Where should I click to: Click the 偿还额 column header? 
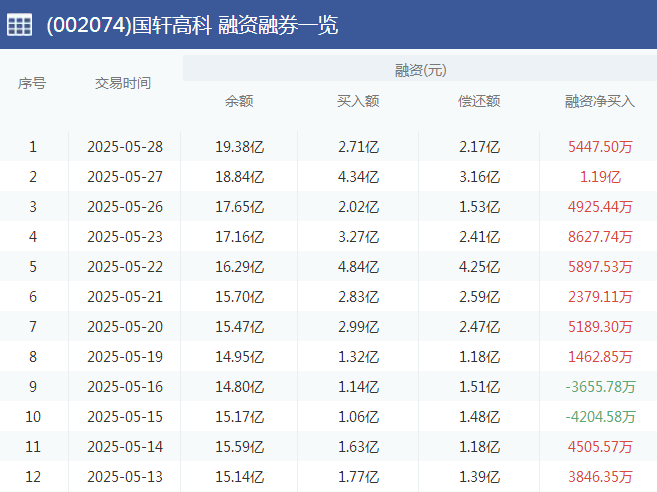479,101
